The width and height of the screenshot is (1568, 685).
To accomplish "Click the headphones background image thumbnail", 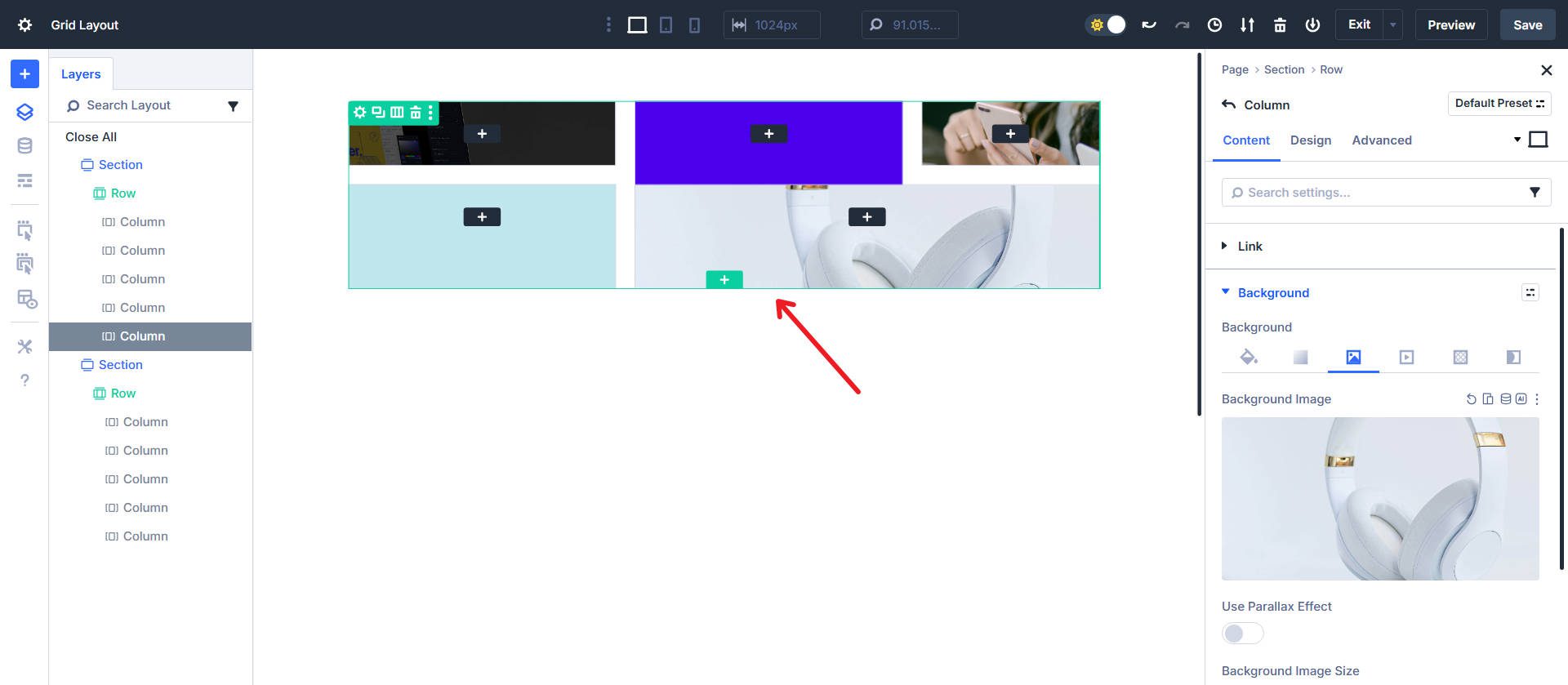I will [x=1379, y=499].
